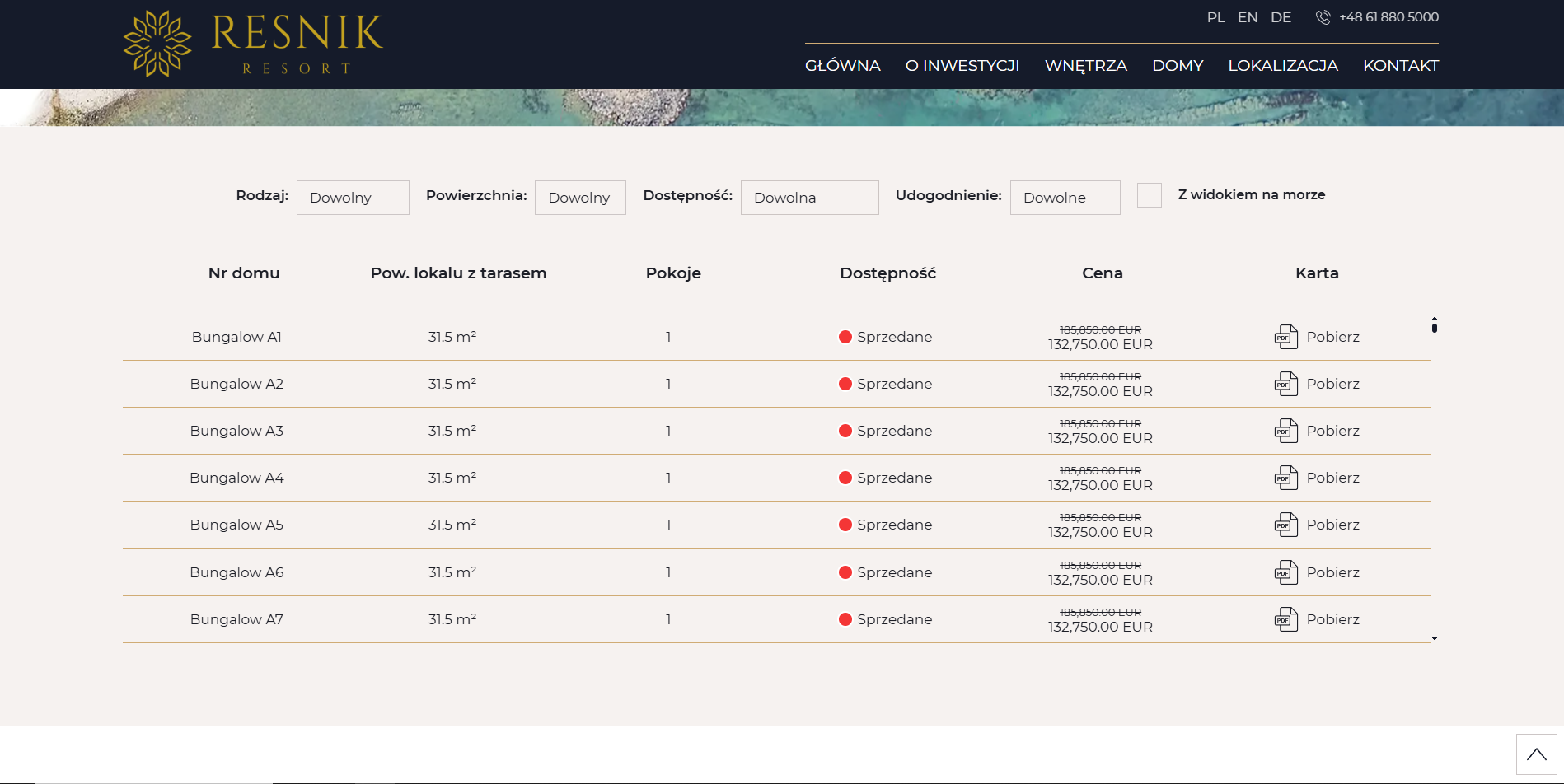Click the 132,750.00 EUR price for Bungalow A5
Image resolution: width=1564 pixels, height=784 pixels.
[x=1100, y=533]
